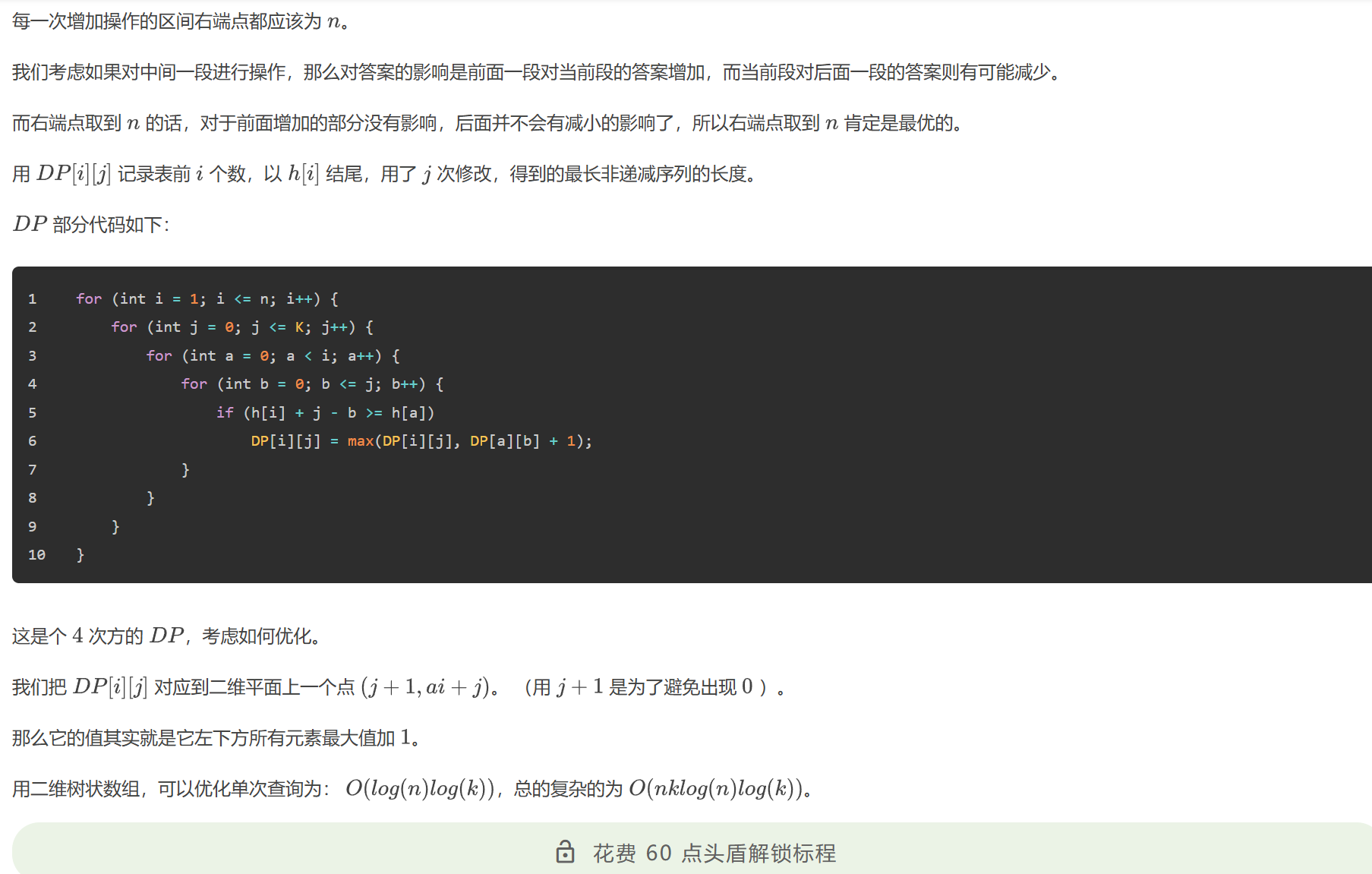
Task: Click the complexity formula O(nklog(n)log(k))
Action: pos(715,788)
